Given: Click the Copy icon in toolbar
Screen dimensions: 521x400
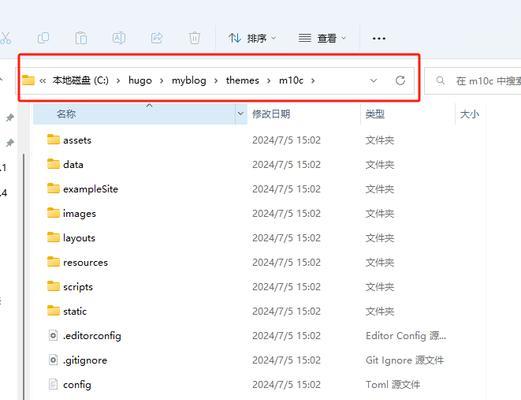Looking at the screenshot, I should click(x=43, y=38).
